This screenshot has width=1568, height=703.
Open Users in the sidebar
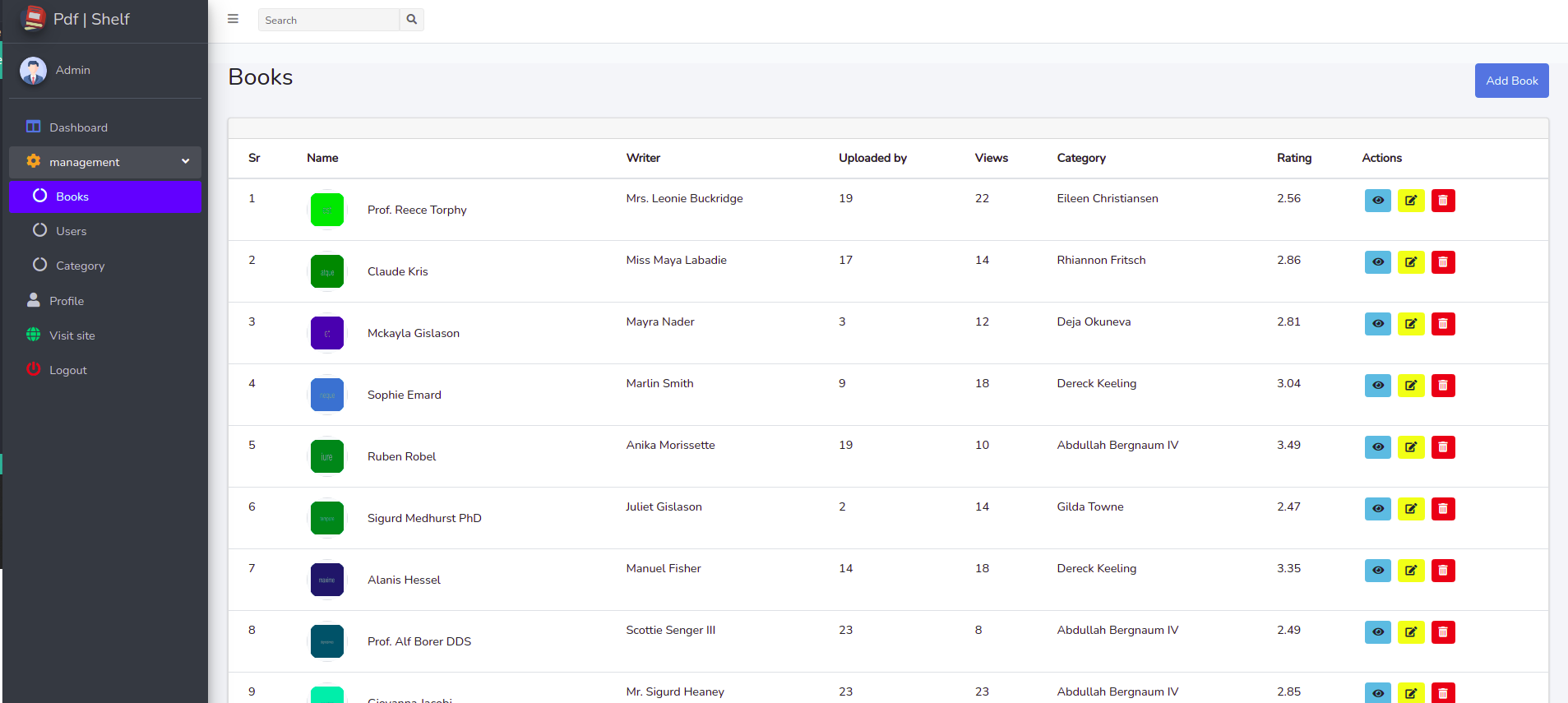coord(105,231)
